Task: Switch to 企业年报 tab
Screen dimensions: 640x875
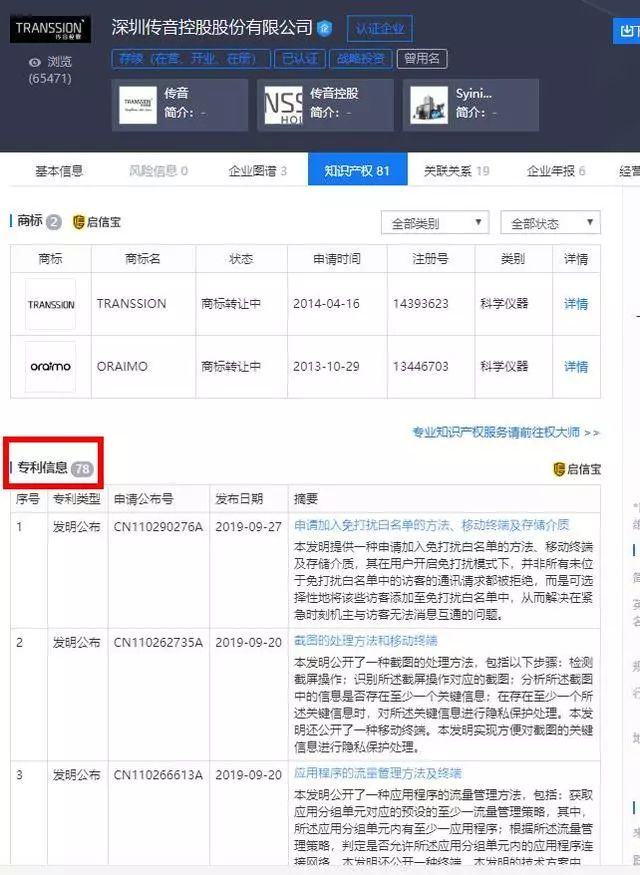Action: pos(556,171)
